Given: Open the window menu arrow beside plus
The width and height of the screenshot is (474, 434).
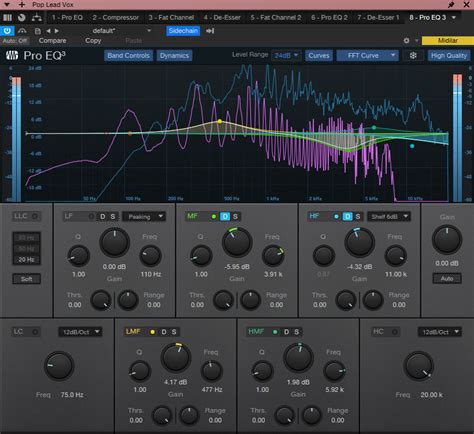Looking at the screenshot, I should pos(7,5).
